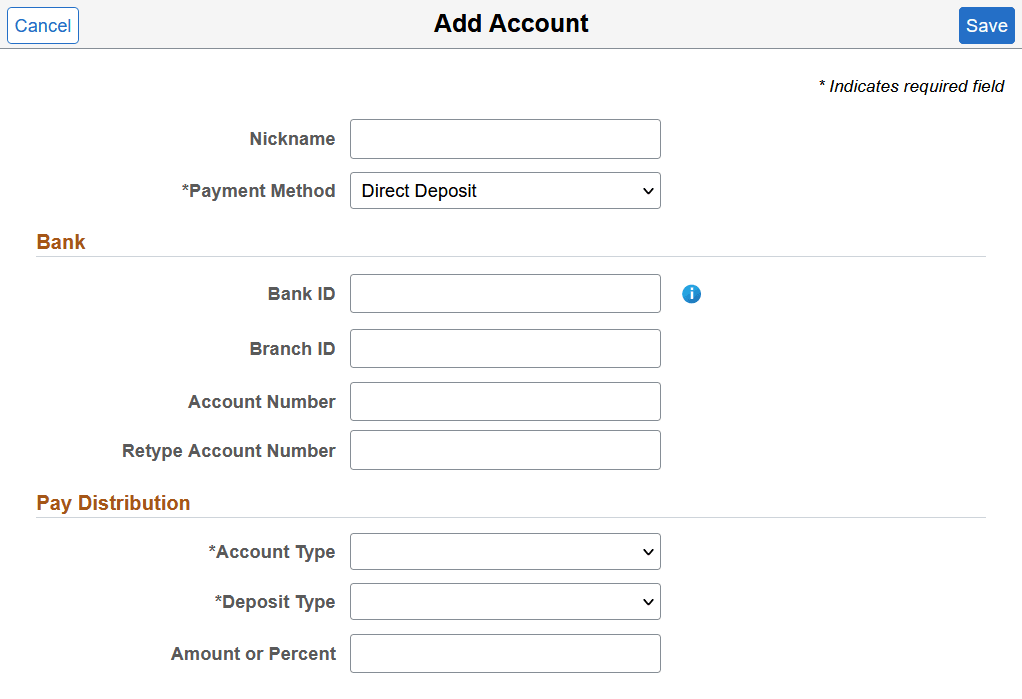Image resolution: width=1022 pixels, height=699 pixels.
Task: Expand Payment Method options via its chevron
Action: point(647,190)
